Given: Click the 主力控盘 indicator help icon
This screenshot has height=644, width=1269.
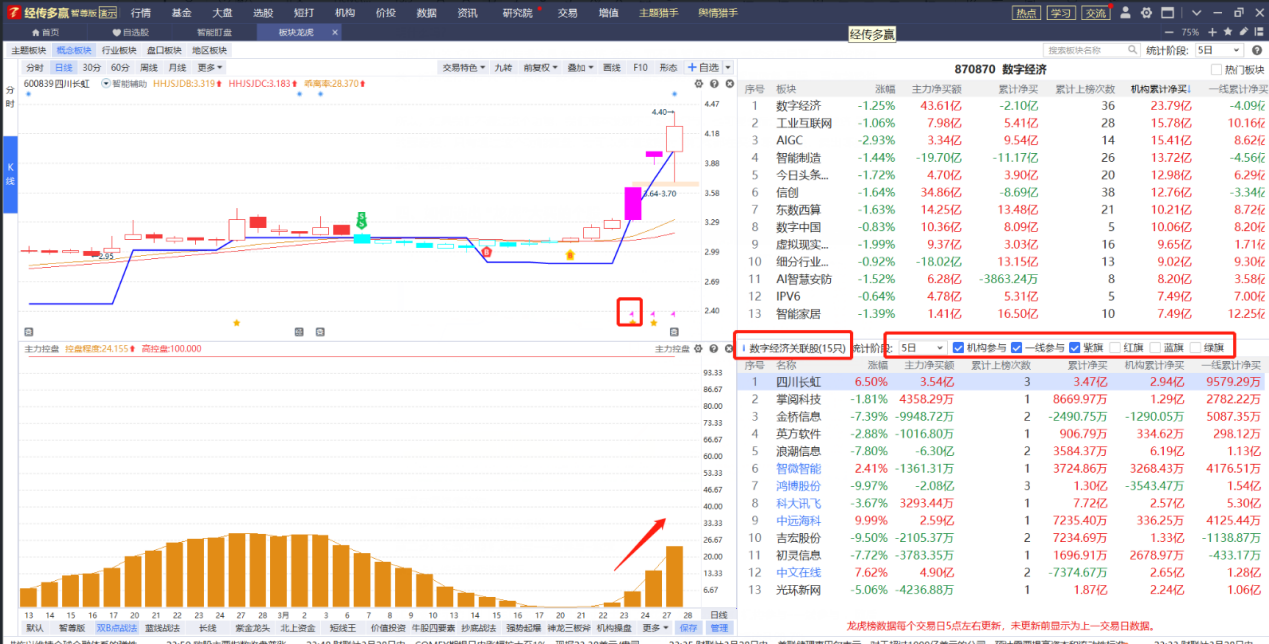Looking at the screenshot, I should pos(713,349).
